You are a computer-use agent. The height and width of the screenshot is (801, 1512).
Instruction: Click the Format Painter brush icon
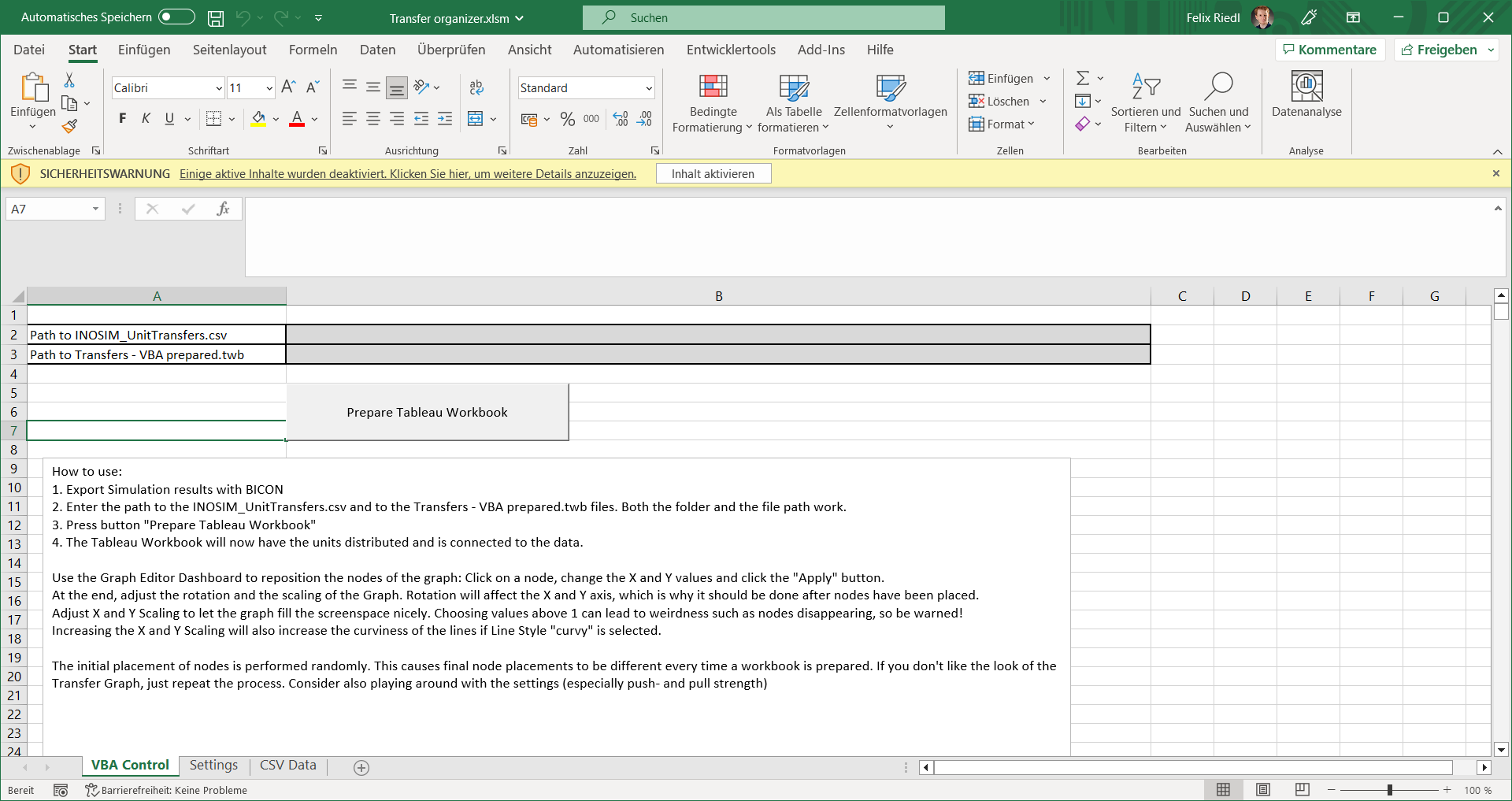coord(69,126)
